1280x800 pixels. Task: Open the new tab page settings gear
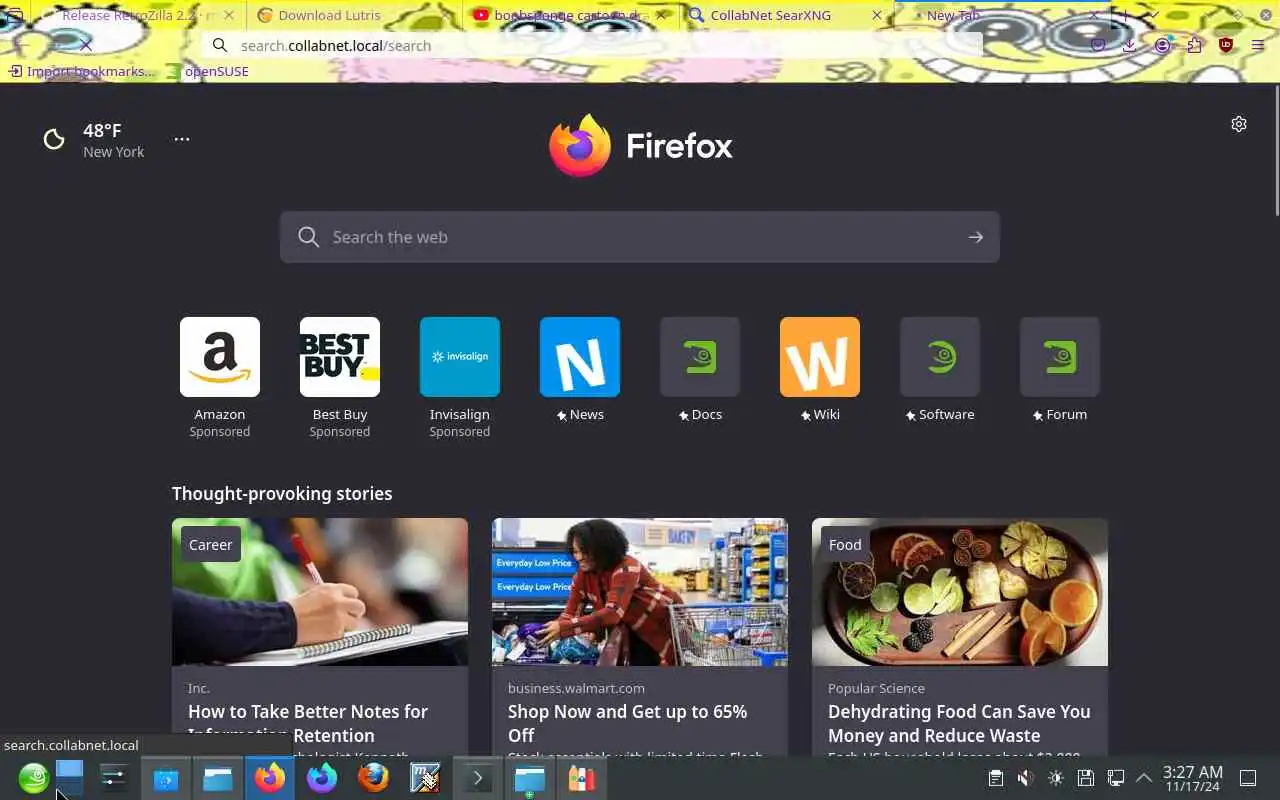pyautogui.click(x=1239, y=124)
